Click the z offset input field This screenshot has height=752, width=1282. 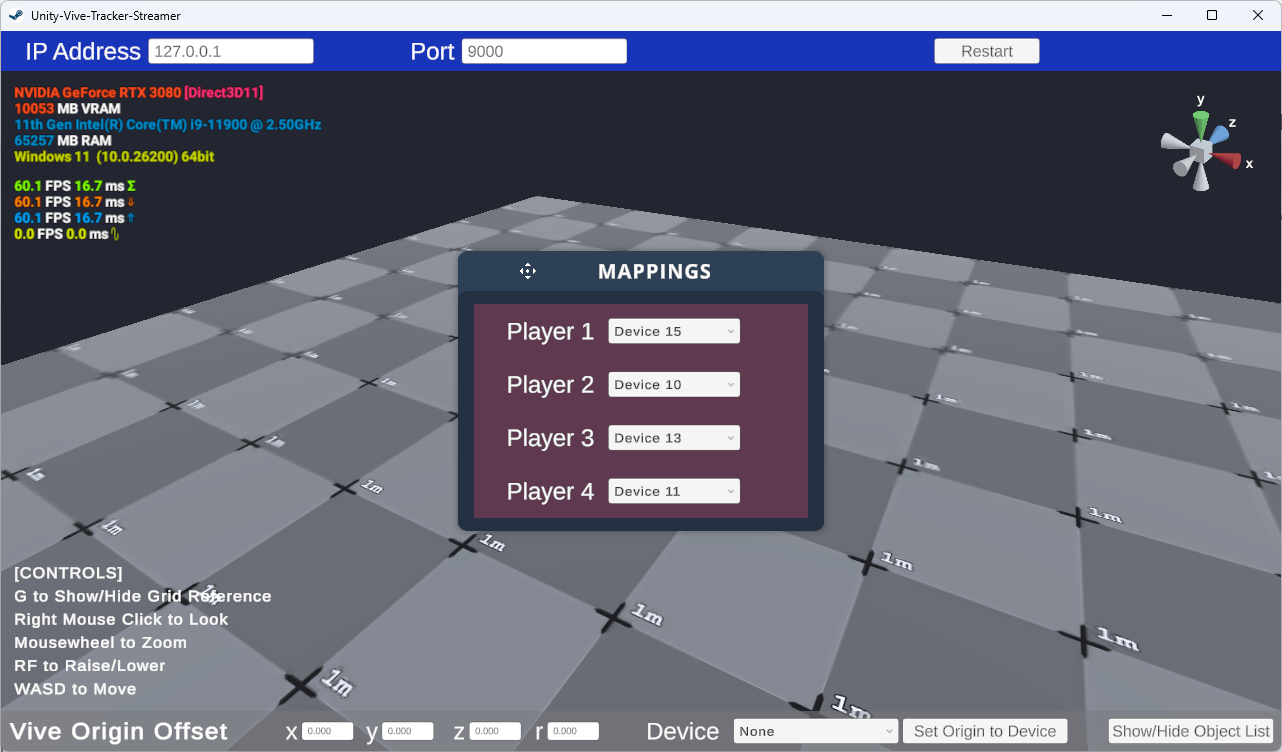pyautogui.click(x=495, y=731)
